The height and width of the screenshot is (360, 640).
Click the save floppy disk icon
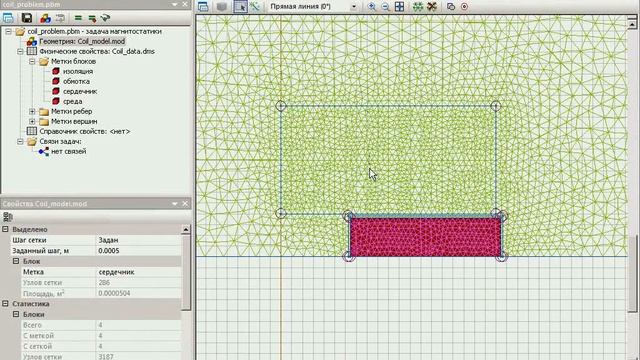[x=27, y=18]
